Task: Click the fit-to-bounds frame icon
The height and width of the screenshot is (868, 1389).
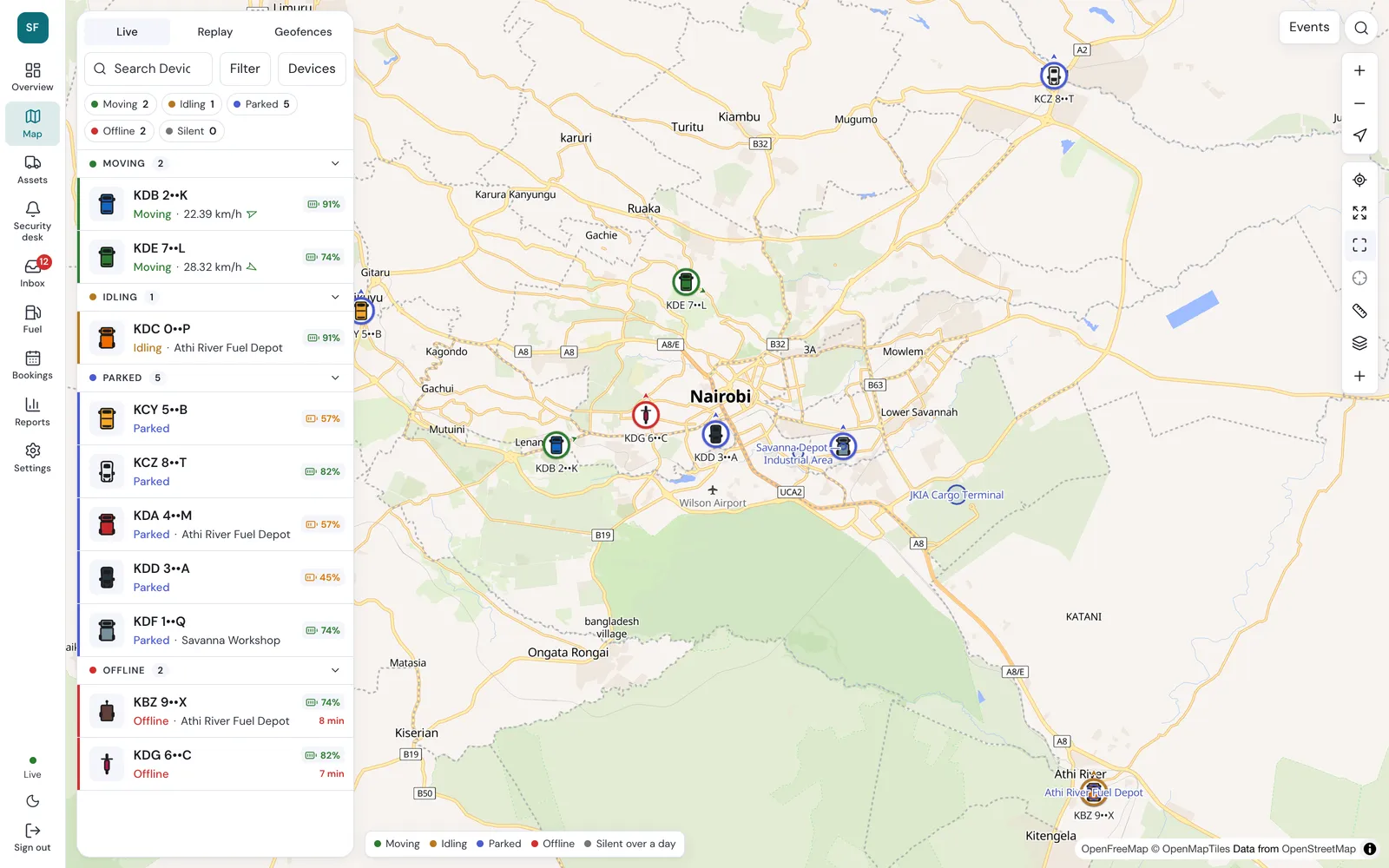Action: point(1359,246)
